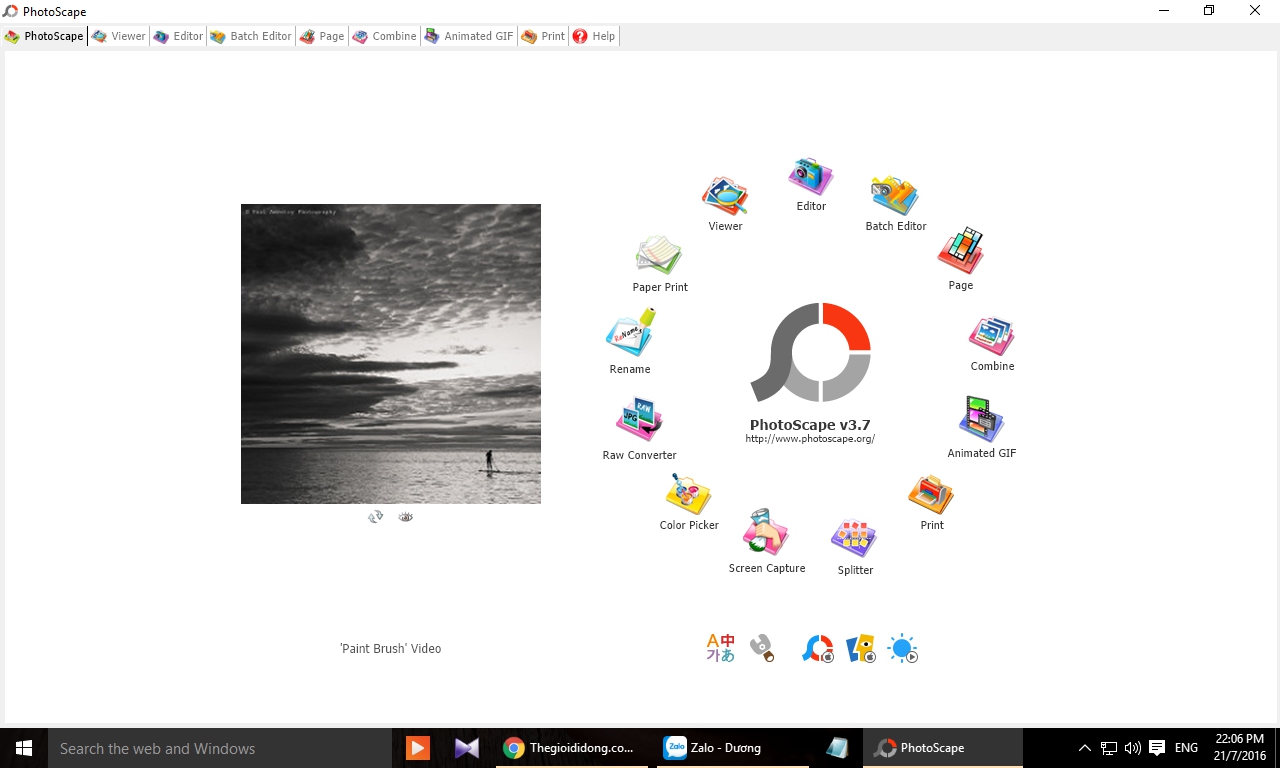1280x768 pixels.
Task: Open the wrench settings icon
Action: coord(762,648)
